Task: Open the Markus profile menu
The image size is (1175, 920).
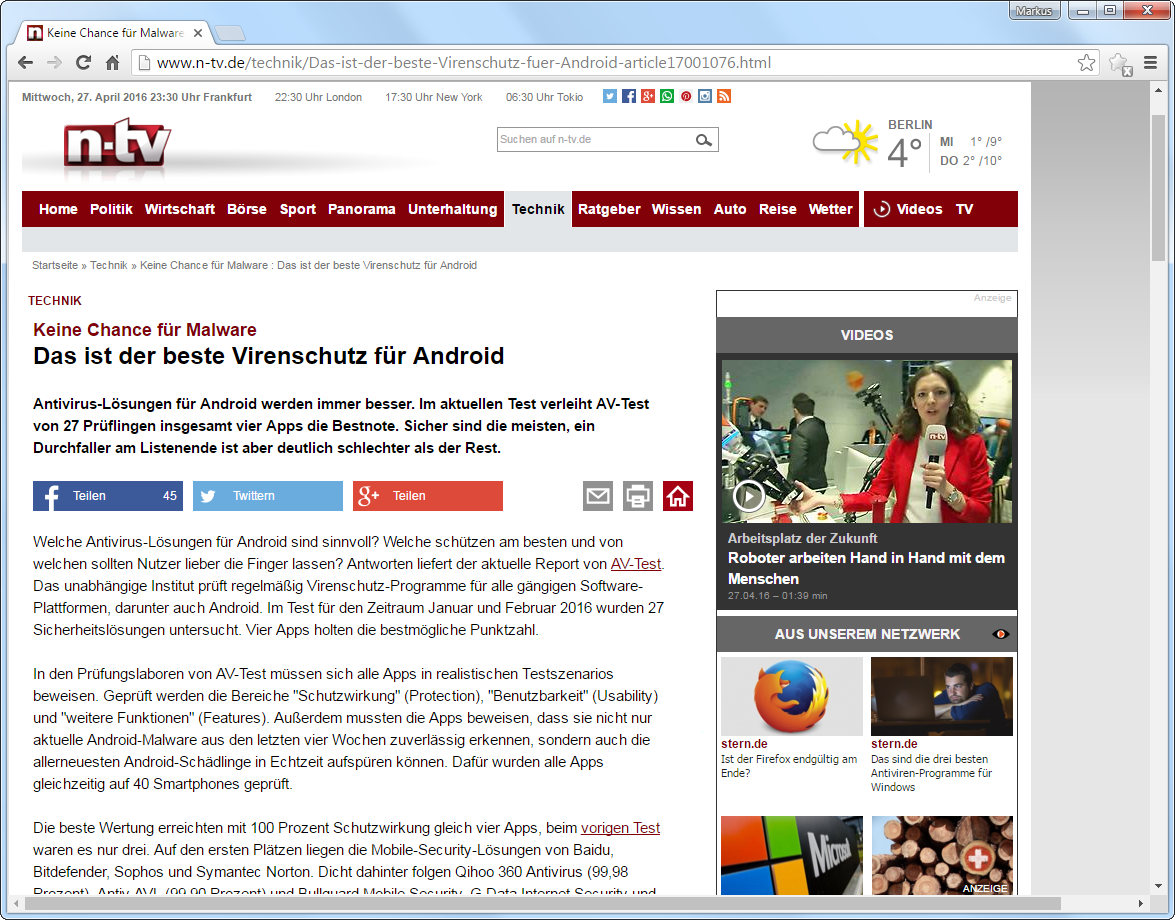Action: click(x=1034, y=11)
